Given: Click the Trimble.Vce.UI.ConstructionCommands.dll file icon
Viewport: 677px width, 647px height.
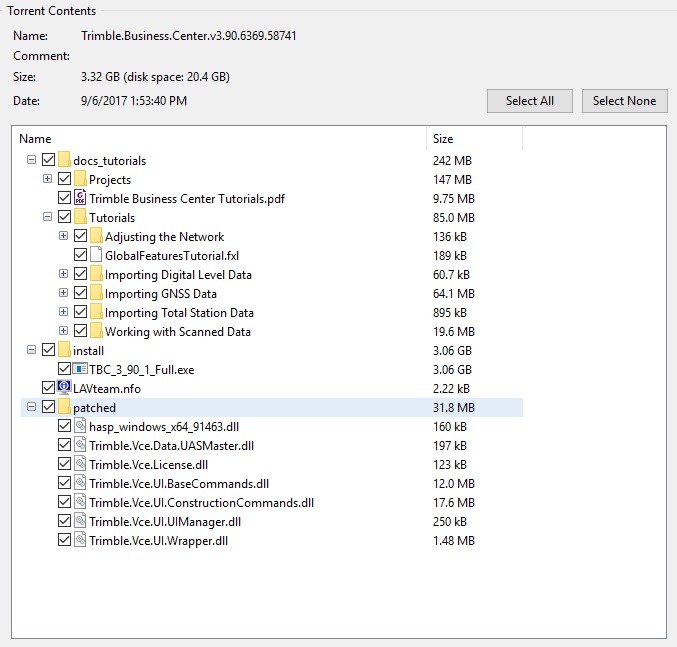Looking at the screenshot, I should (80, 502).
